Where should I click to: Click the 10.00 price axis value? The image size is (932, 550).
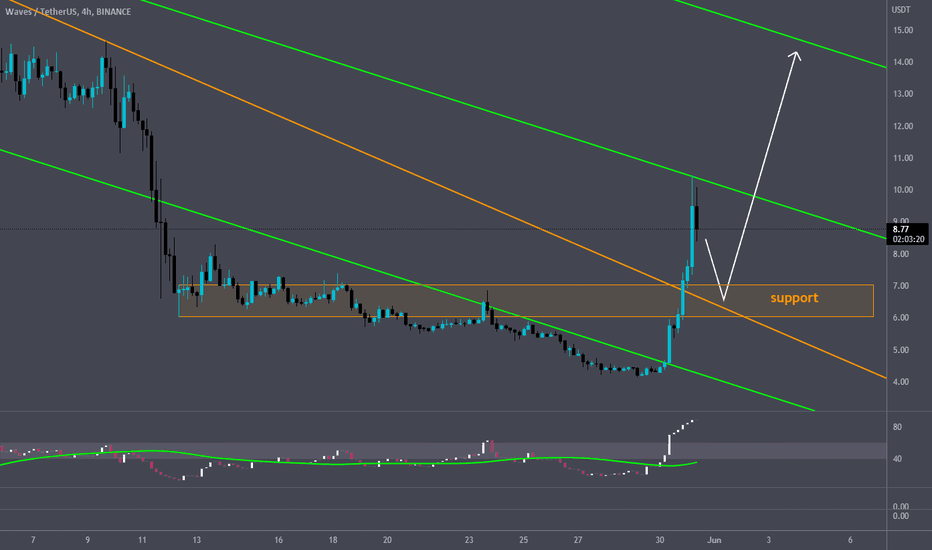(x=903, y=190)
